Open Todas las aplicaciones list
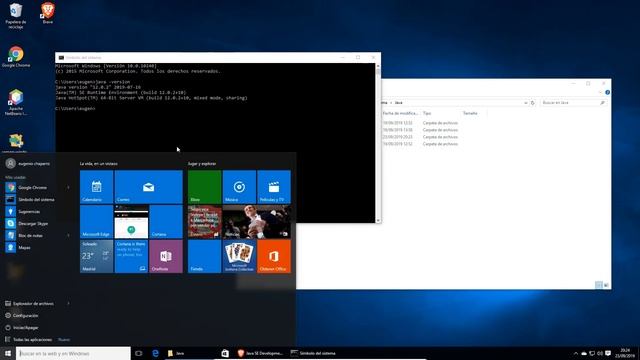Viewport: 640px width, 360px height. click(32, 340)
